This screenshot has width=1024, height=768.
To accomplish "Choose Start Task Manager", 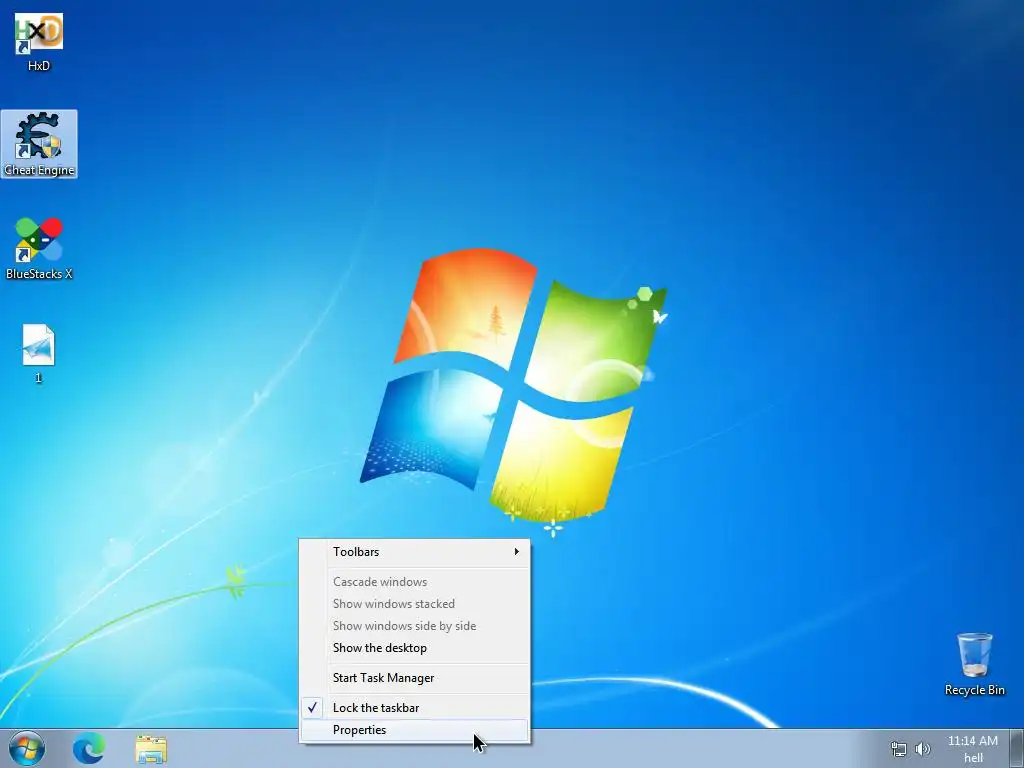I will (x=415, y=678).
